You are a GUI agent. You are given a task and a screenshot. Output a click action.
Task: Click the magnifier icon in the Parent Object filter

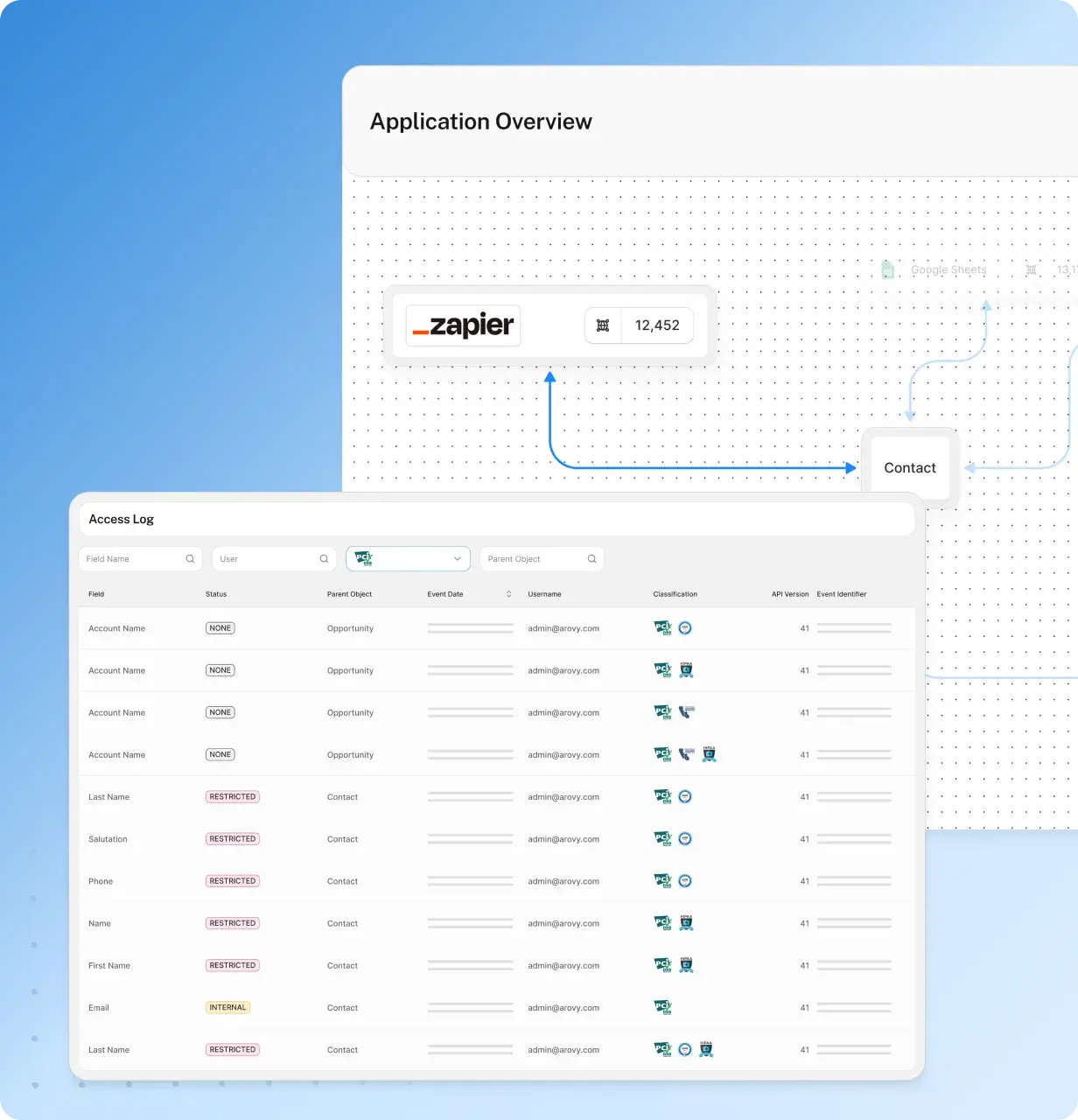tap(591, 559)
